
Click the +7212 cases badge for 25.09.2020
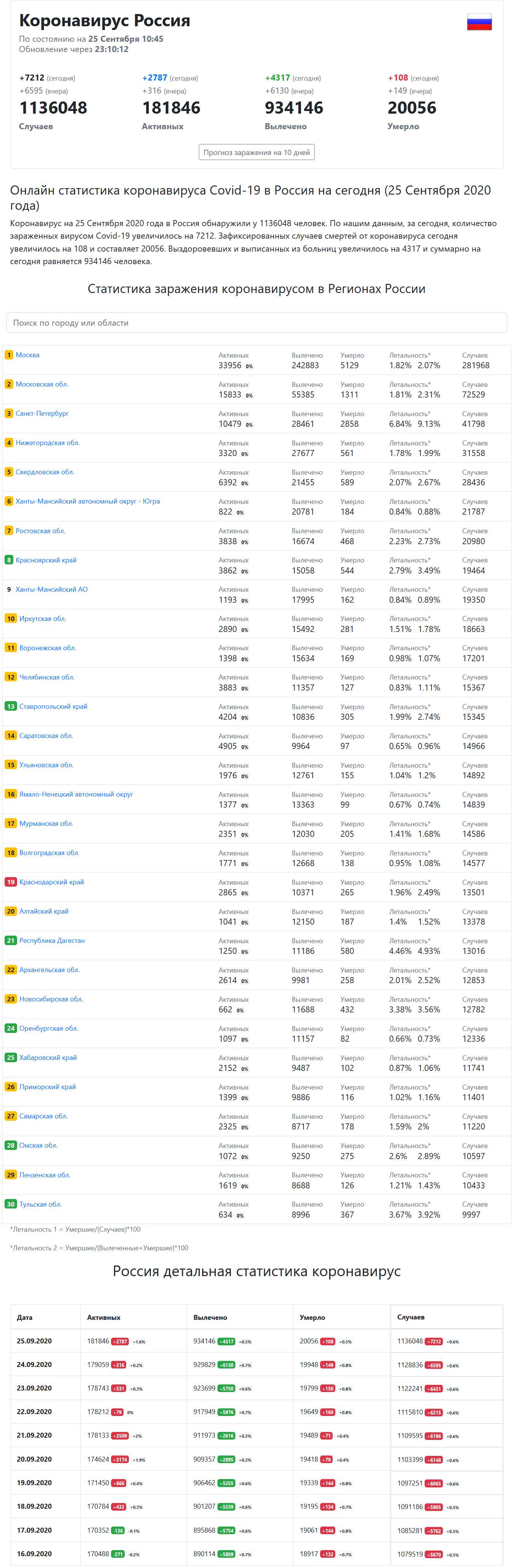pos(434,1342)
